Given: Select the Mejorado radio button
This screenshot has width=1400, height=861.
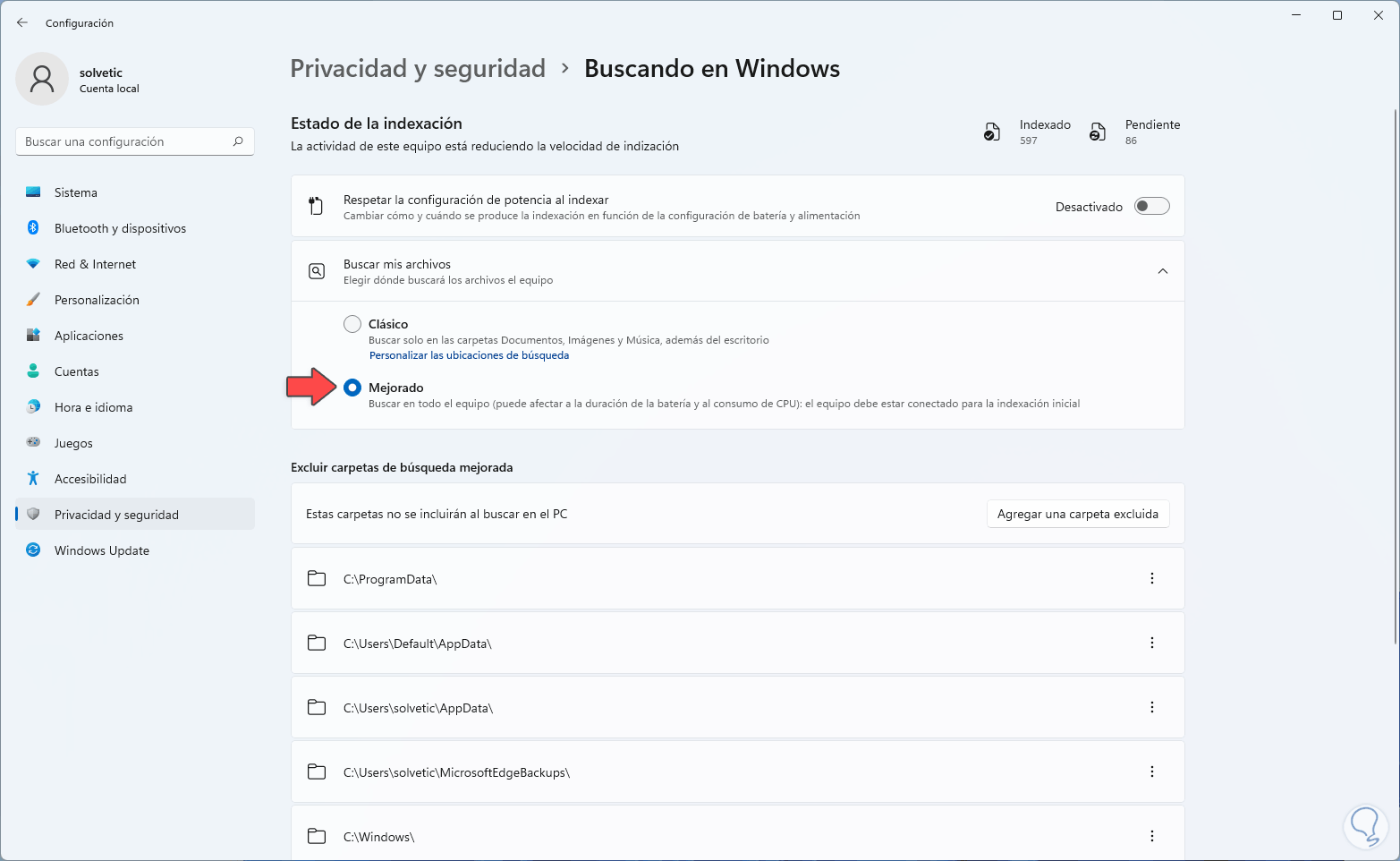Looking at the screenshot, I should 352,388.
